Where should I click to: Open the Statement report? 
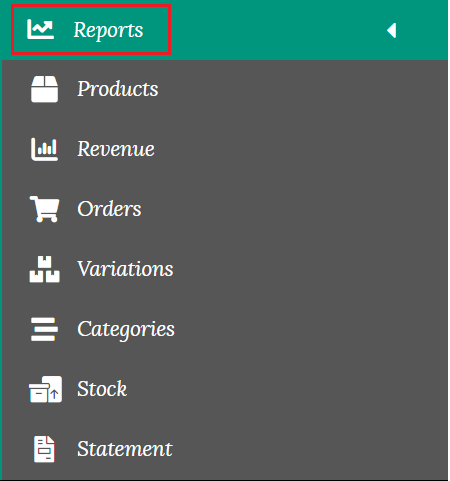pyautogui.click(x=125, y=449)
